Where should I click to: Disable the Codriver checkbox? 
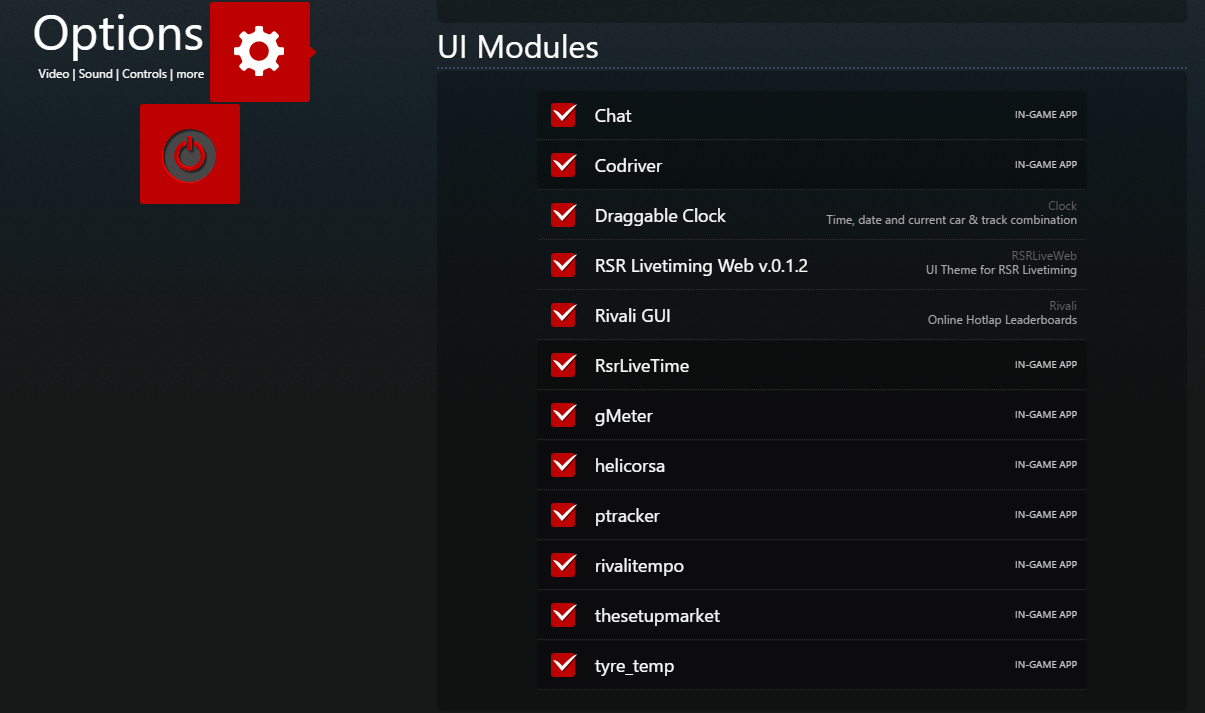564,166
